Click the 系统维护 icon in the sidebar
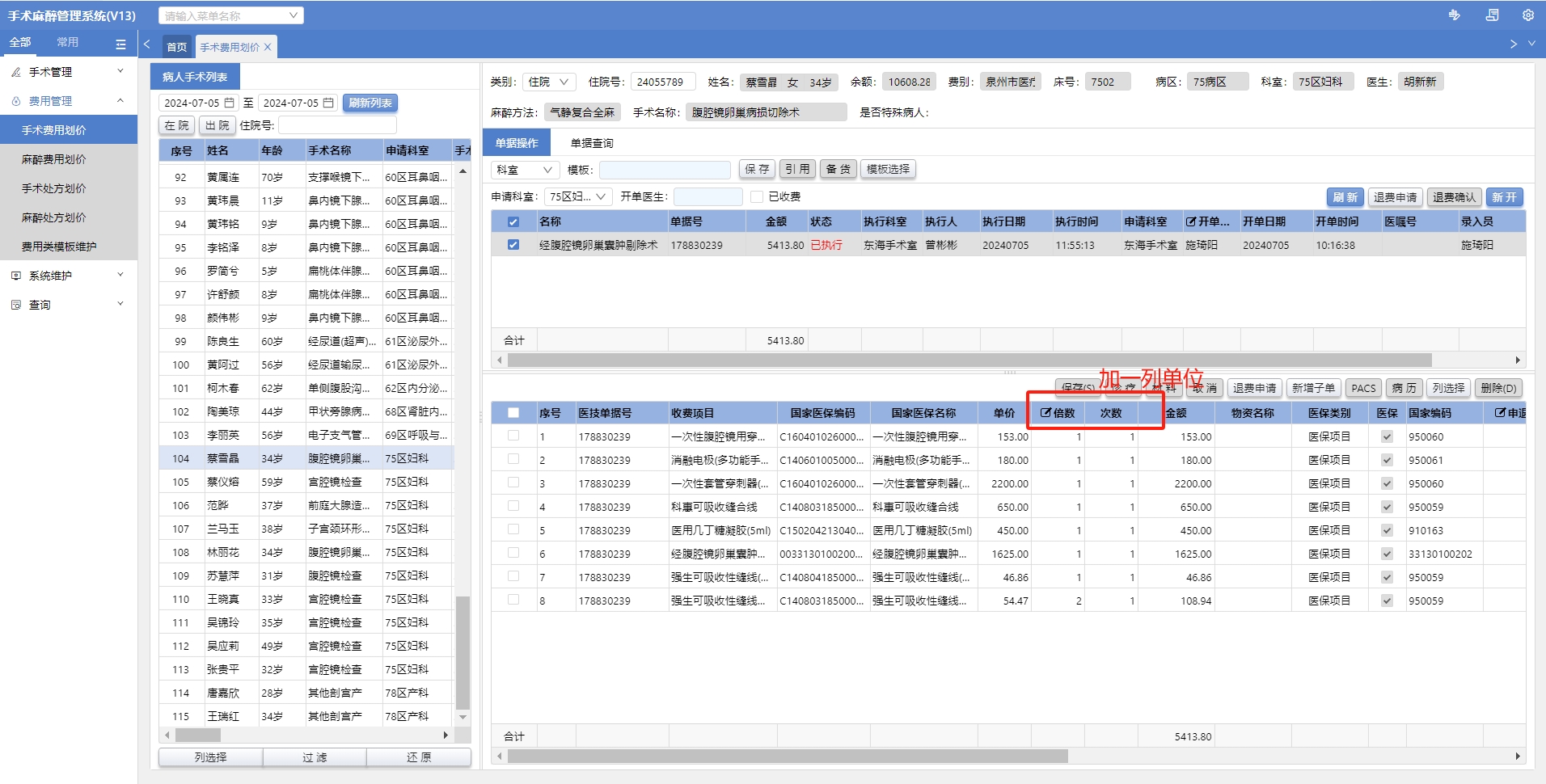The width and height of the screenshot is (1546, 784). (16, 276)
